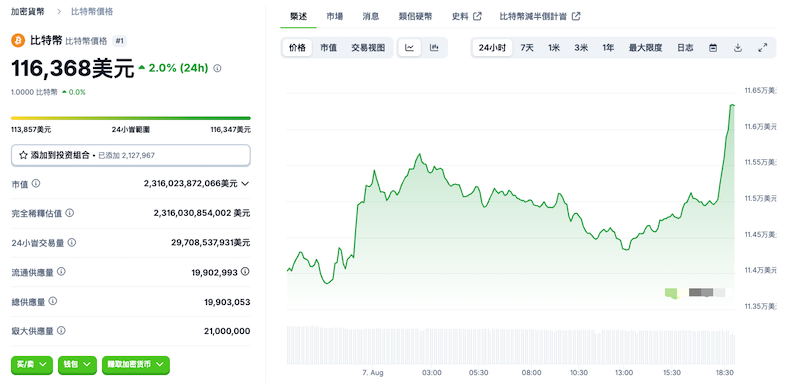The height and width of the screenshot is (383, 800).
Task: Open info icon next to 2.0% (24h)
Action: coord(217,68)
